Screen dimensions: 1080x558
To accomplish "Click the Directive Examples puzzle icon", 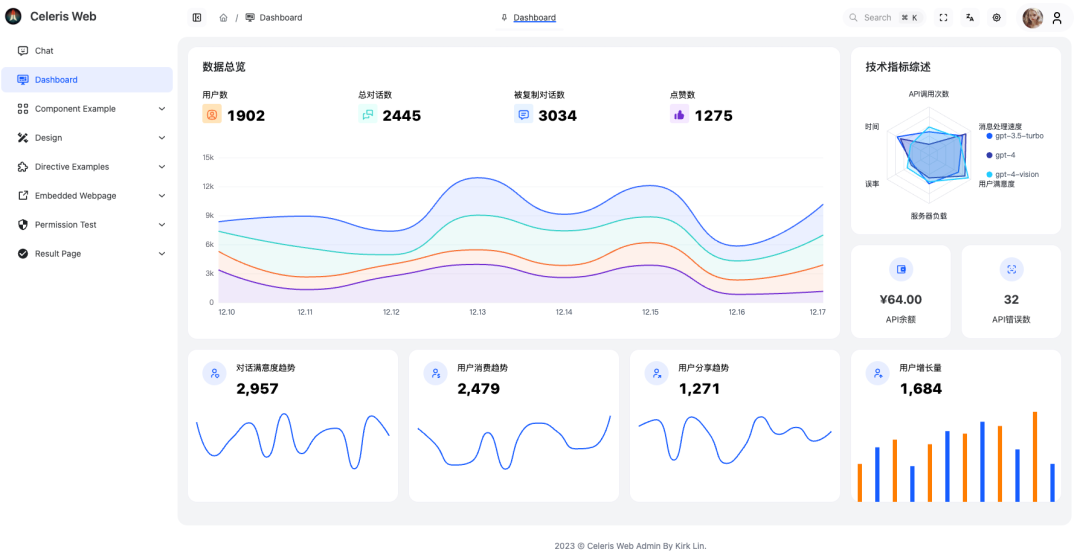I will [x=23, y=167].
